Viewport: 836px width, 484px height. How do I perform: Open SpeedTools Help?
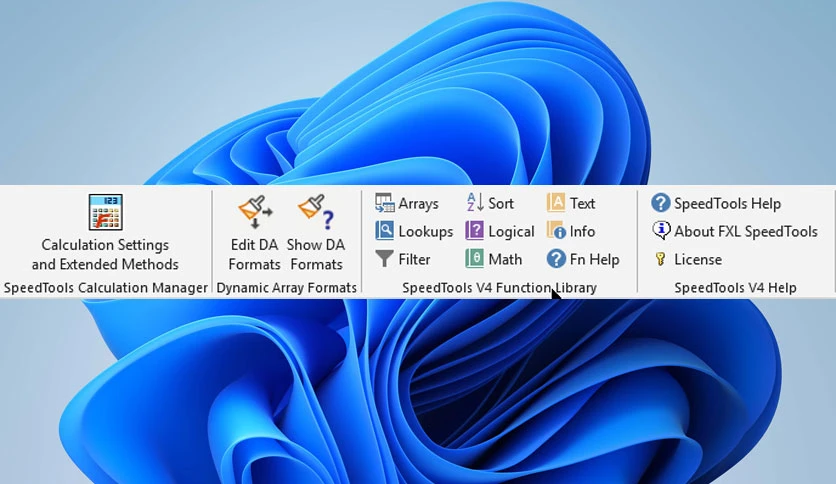716,204
